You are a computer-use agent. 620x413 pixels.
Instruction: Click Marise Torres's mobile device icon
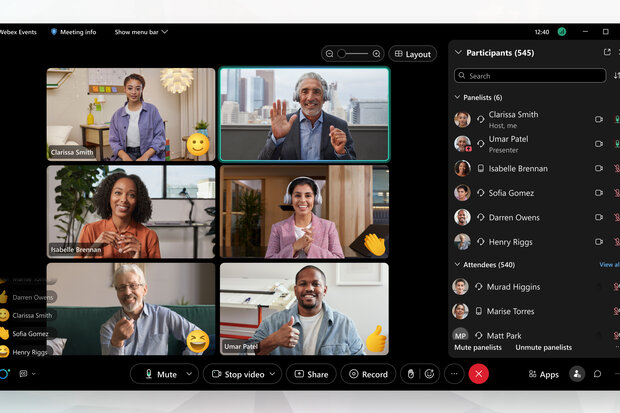point(478,311)
